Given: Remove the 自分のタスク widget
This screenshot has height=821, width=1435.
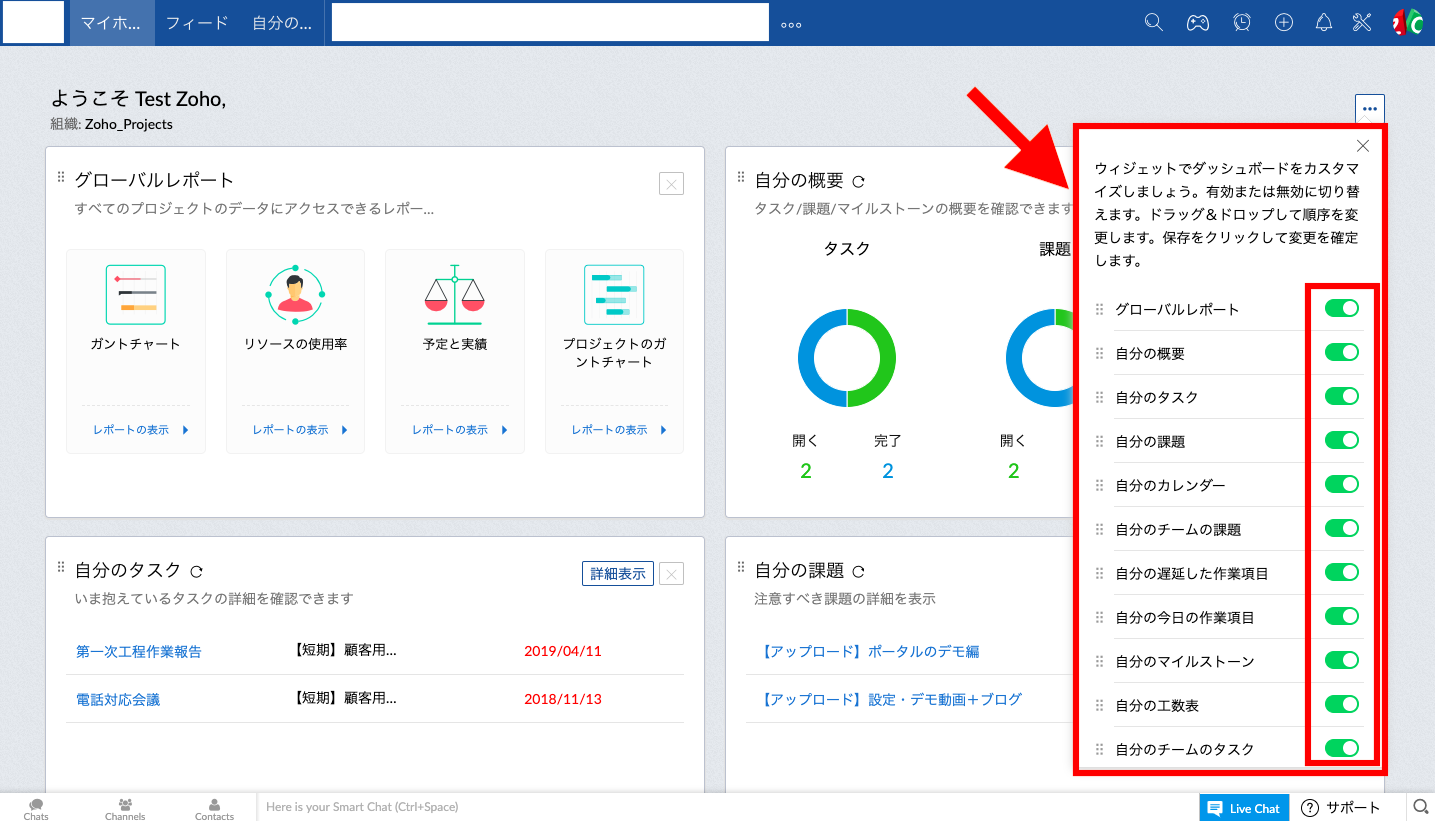Looking at the screenshot, I should [x=672, y=574].
